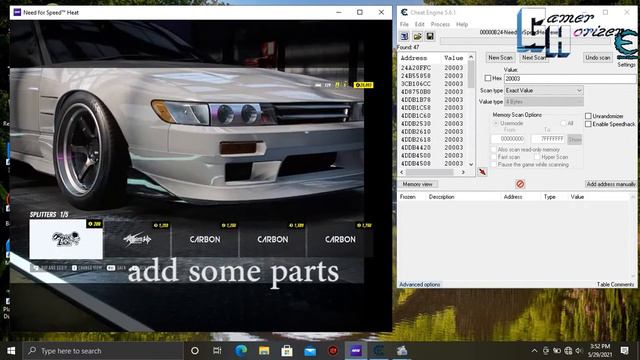Launch Microsoft Edge from the taskbar
The width and height of the screenshot is (640, 360).
[241, 351]
